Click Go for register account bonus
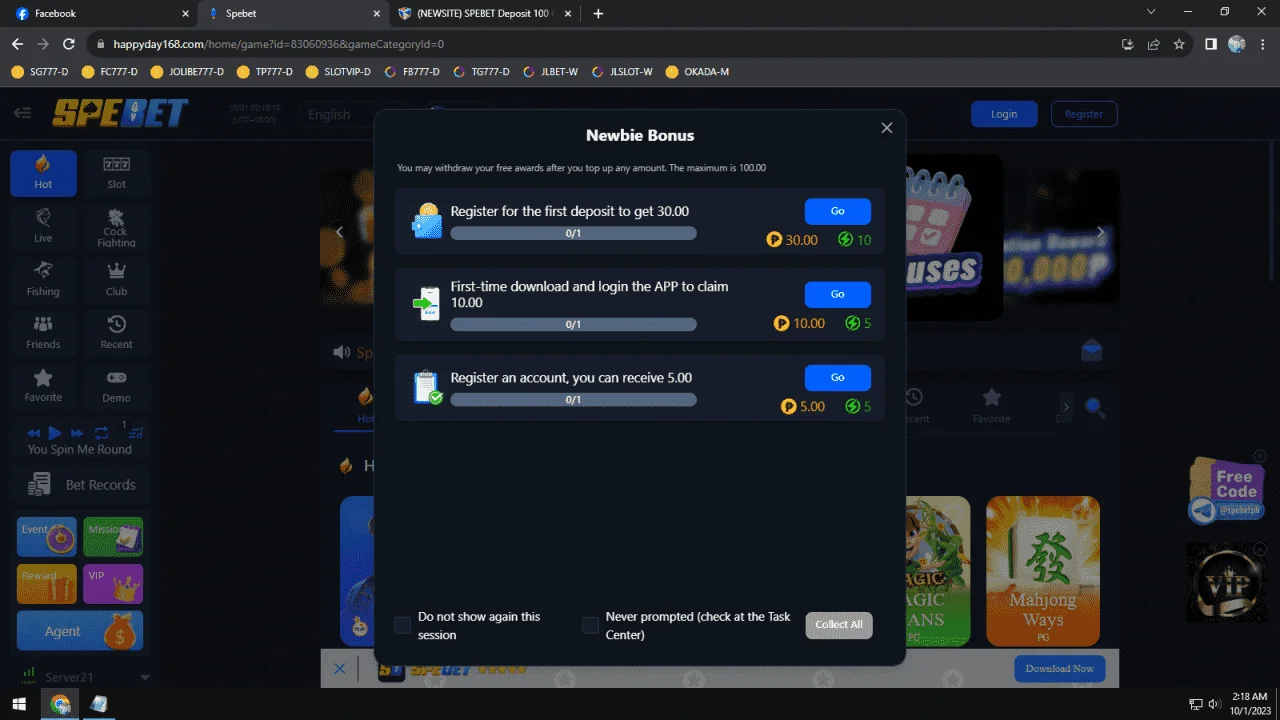This screenshot has height=720, width=1280. coord(837,377)
